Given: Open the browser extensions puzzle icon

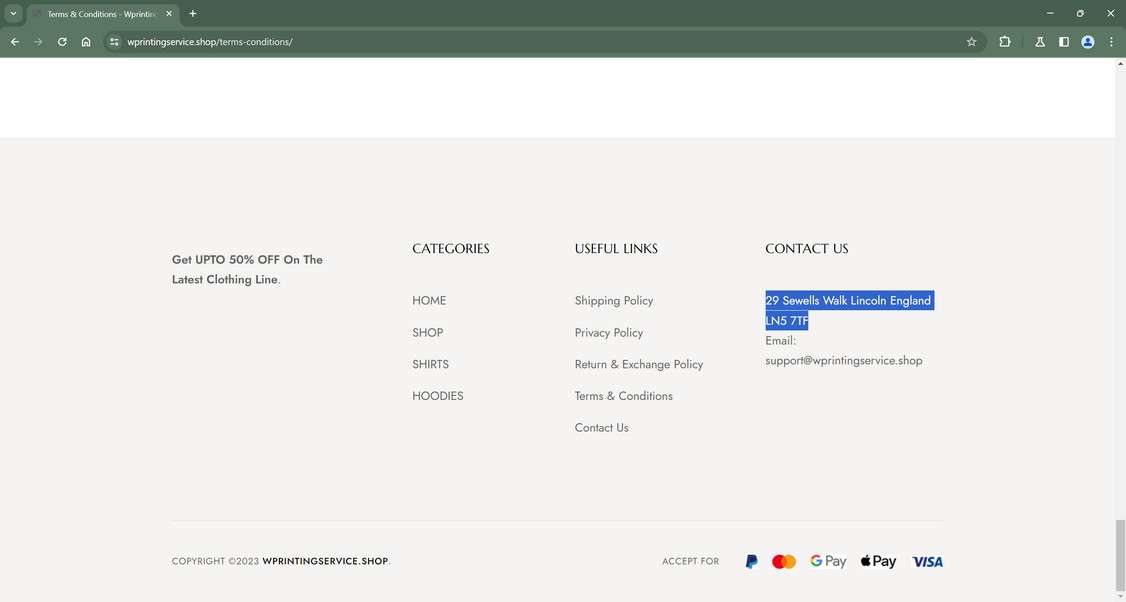Looking at the screenshot, I should [1004, 42].
